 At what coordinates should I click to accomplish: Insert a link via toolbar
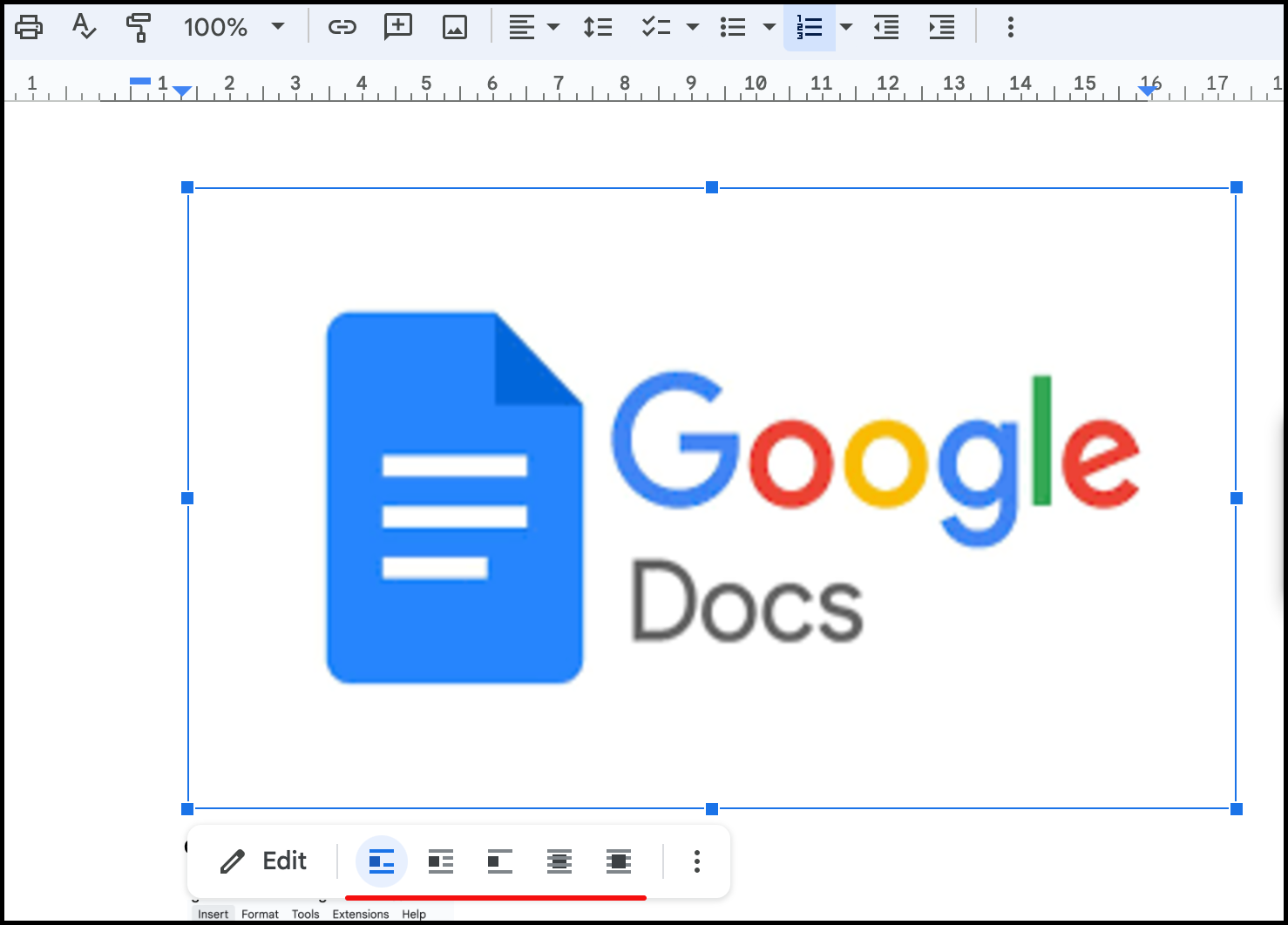pos(342,27)
